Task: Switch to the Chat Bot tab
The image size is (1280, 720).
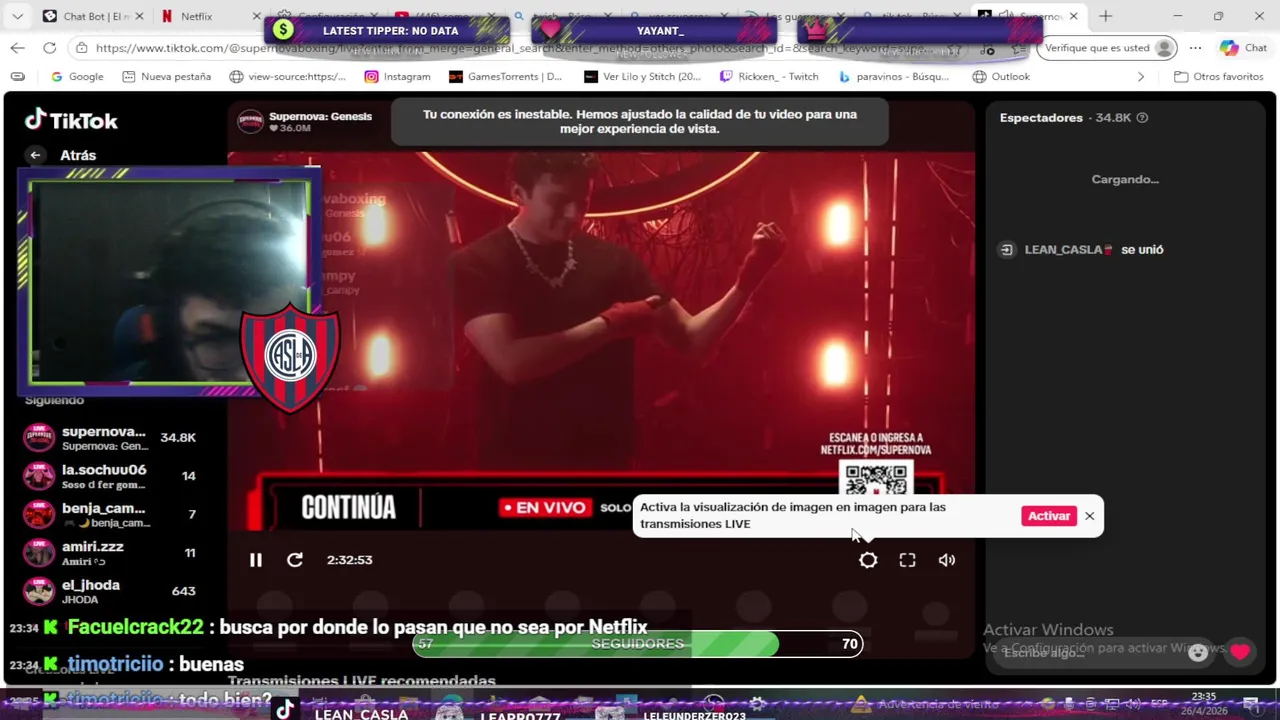Action: [x=92, y=16]
